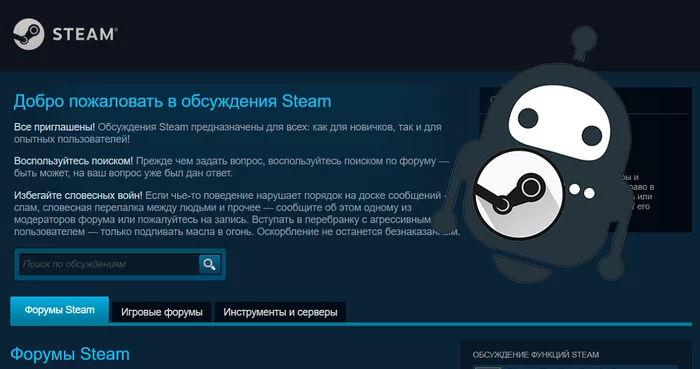Click the "Добро пожаловать в обсуждения Steam" heading
This screenshot has width=700, height=369.
[172, 101]
